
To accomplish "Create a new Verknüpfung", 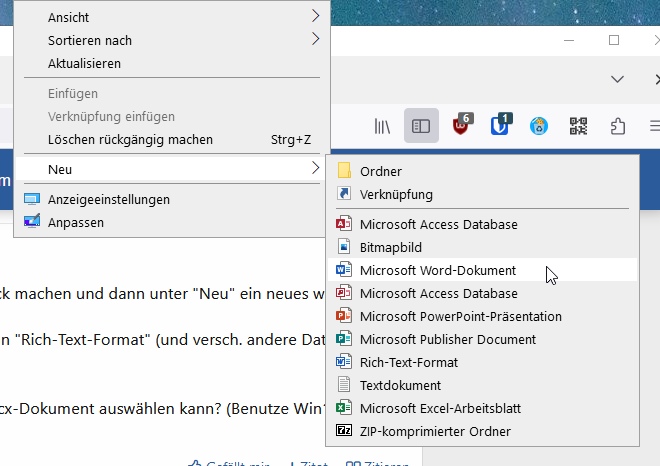I will point(482,194).
